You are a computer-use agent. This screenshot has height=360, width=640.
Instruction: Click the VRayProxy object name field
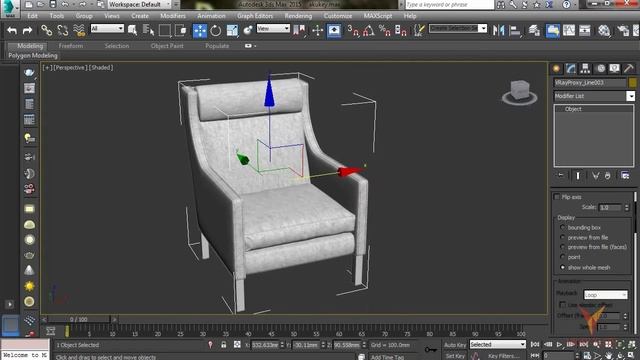[x=590, y=82]
